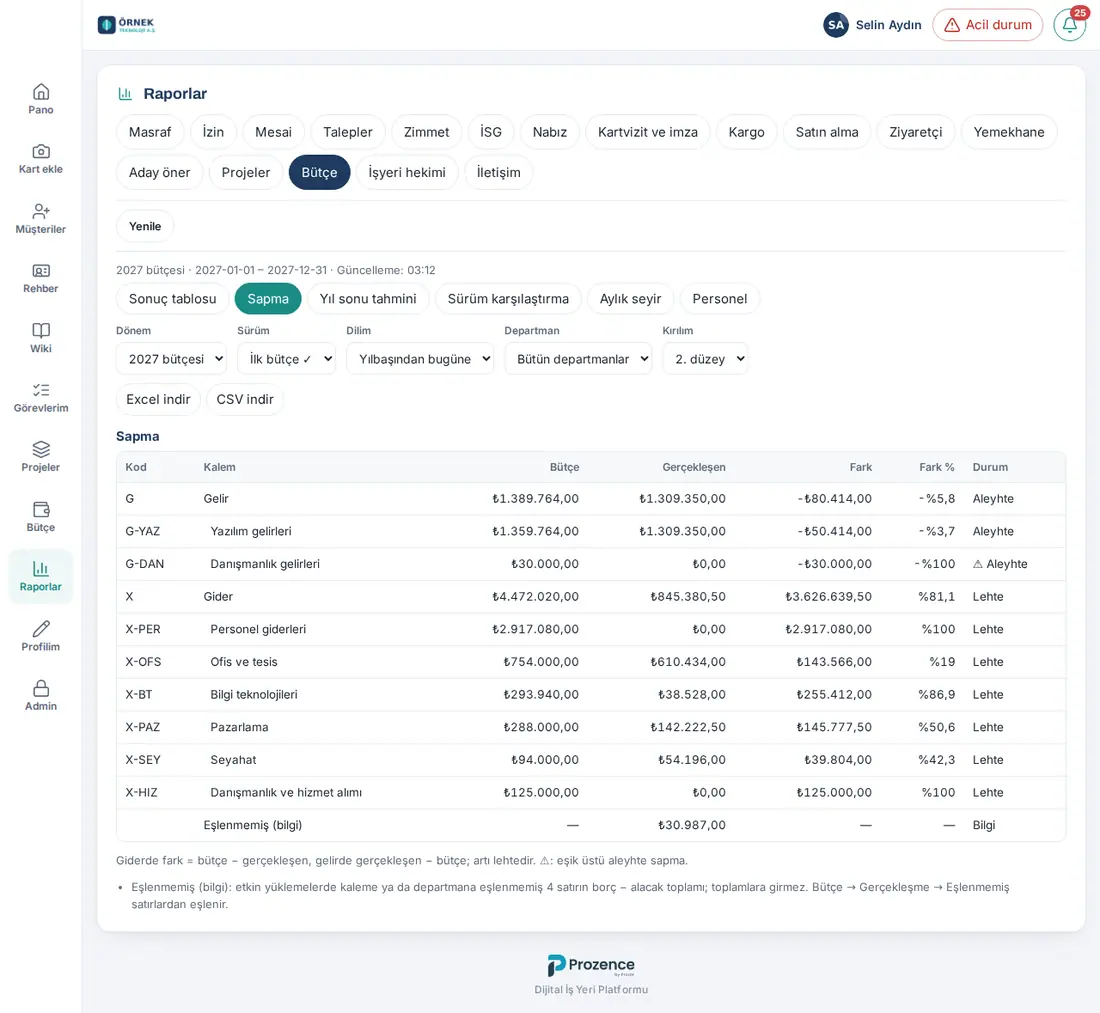Screen dimensions: 1100x1013
Task: Select the sidebar Raporlar chart icon
Action: click(x=41, y=569)
